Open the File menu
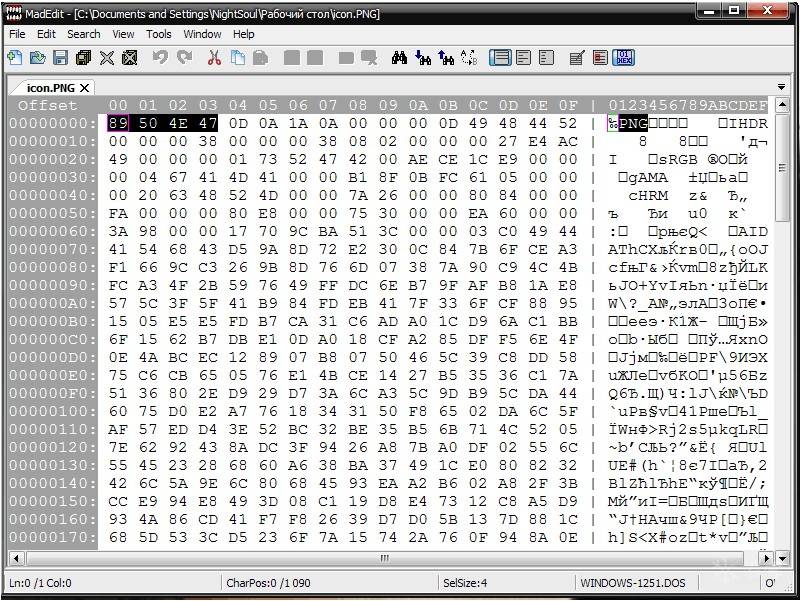The height and width of the screenshot is (601, 801). tap(17, 34)
